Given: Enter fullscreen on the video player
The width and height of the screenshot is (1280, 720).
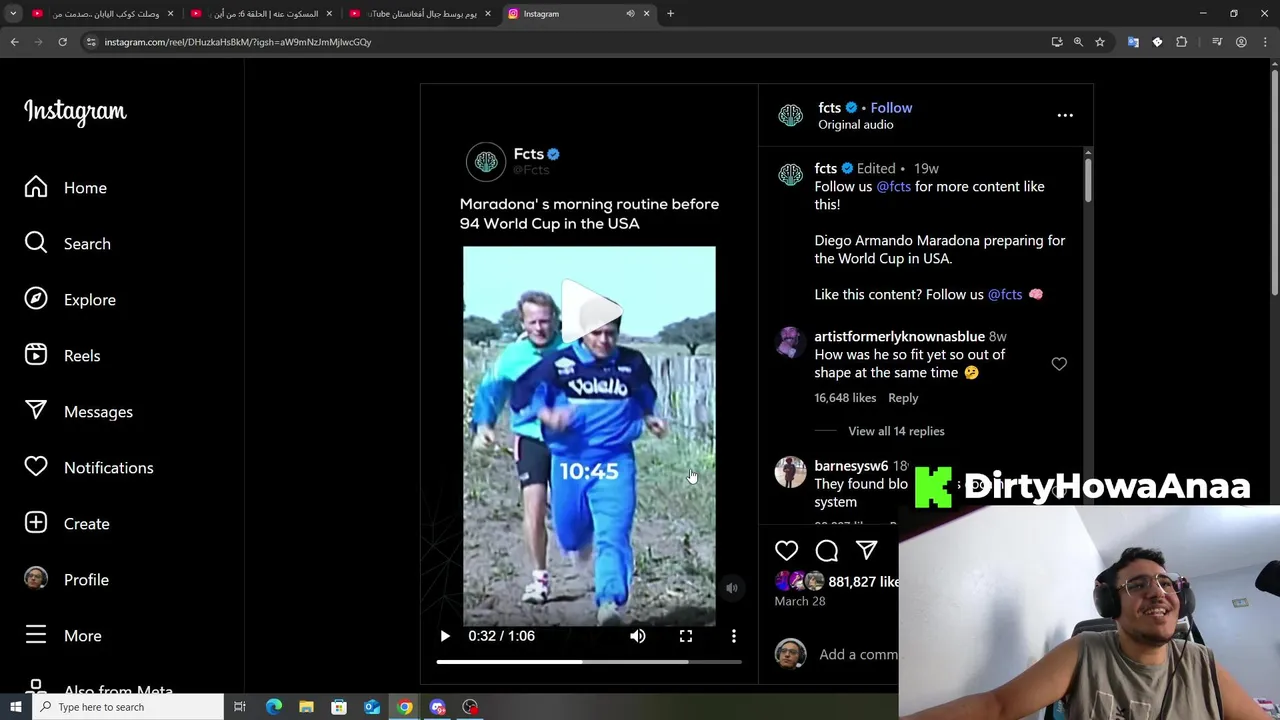Looking at the screenshot, I should click(686, 636).
